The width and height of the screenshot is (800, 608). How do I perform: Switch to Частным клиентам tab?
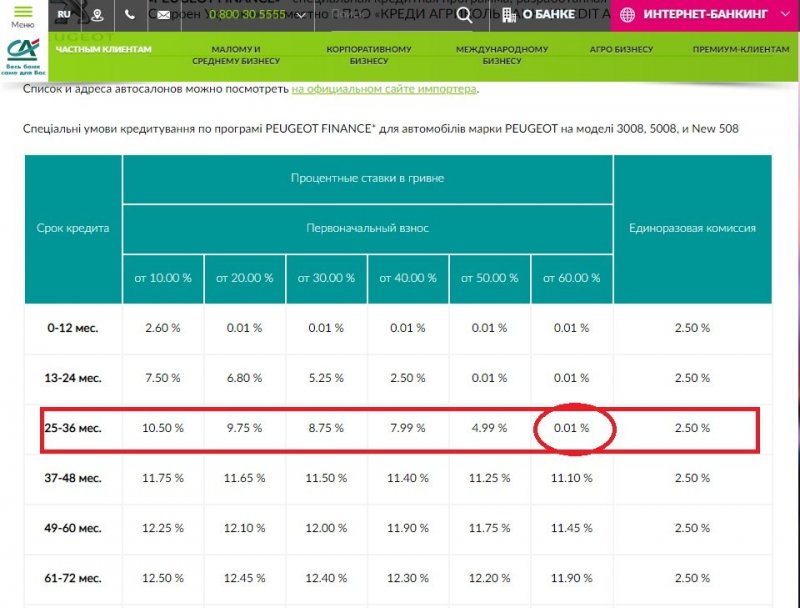pyautogui.click(x=104, y=49)
